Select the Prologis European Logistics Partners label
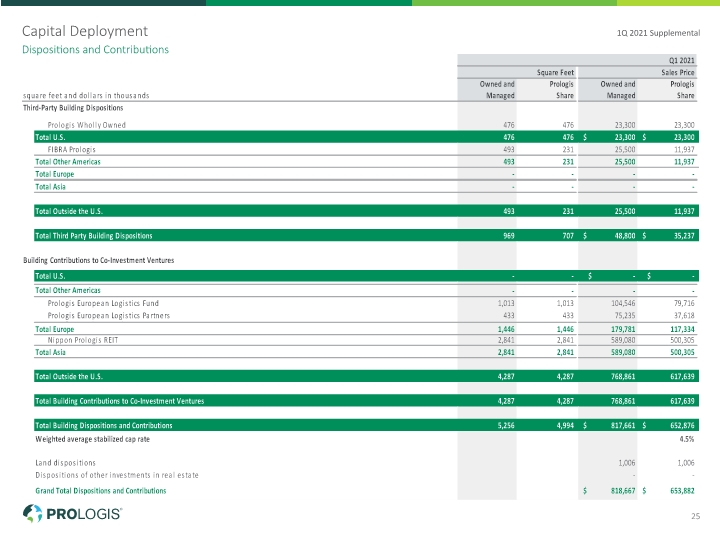This screenshot has width=720, height=540. pyautogui.click(x=108, y=315)
